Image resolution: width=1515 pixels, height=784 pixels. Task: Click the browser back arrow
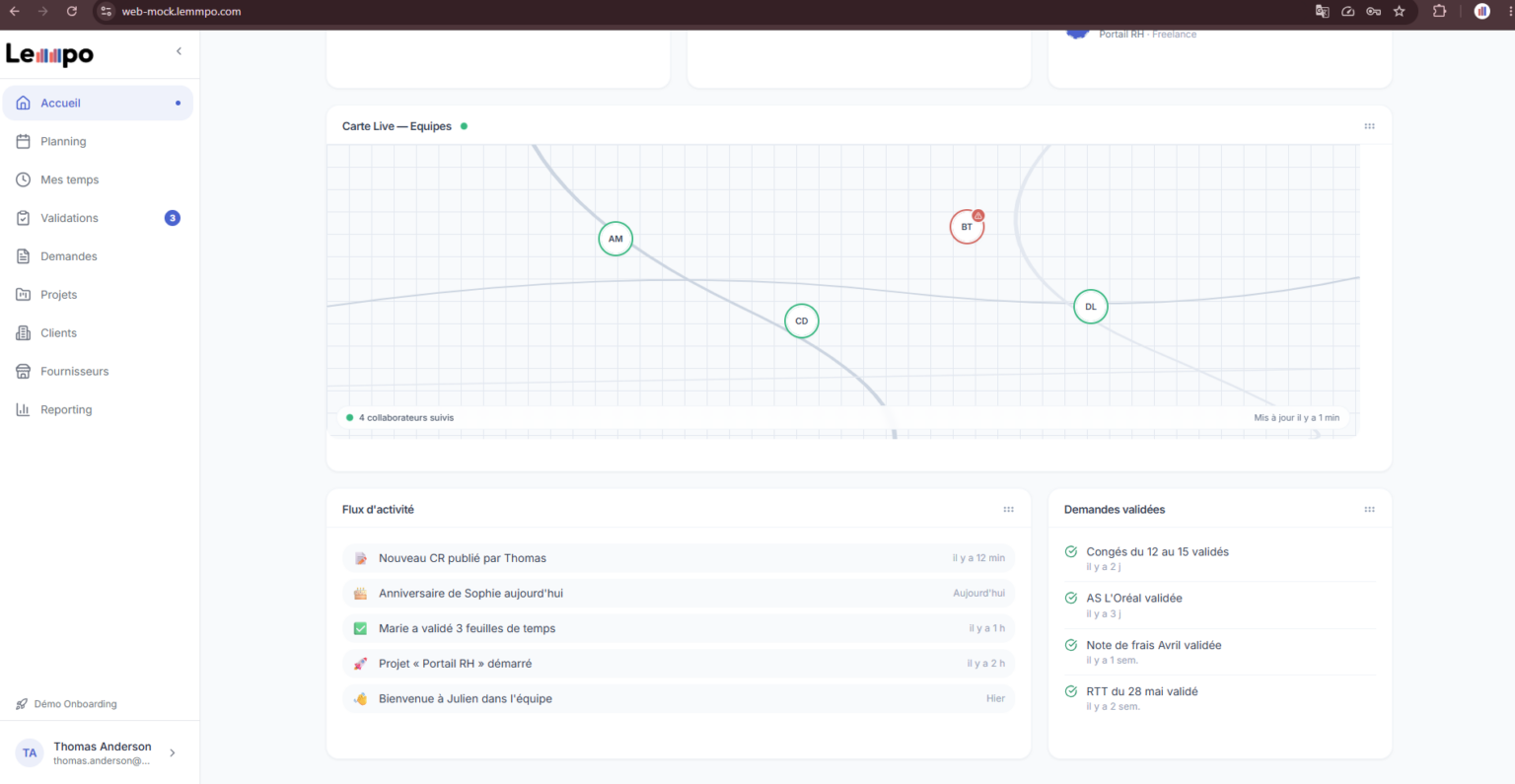pos(14,11)
